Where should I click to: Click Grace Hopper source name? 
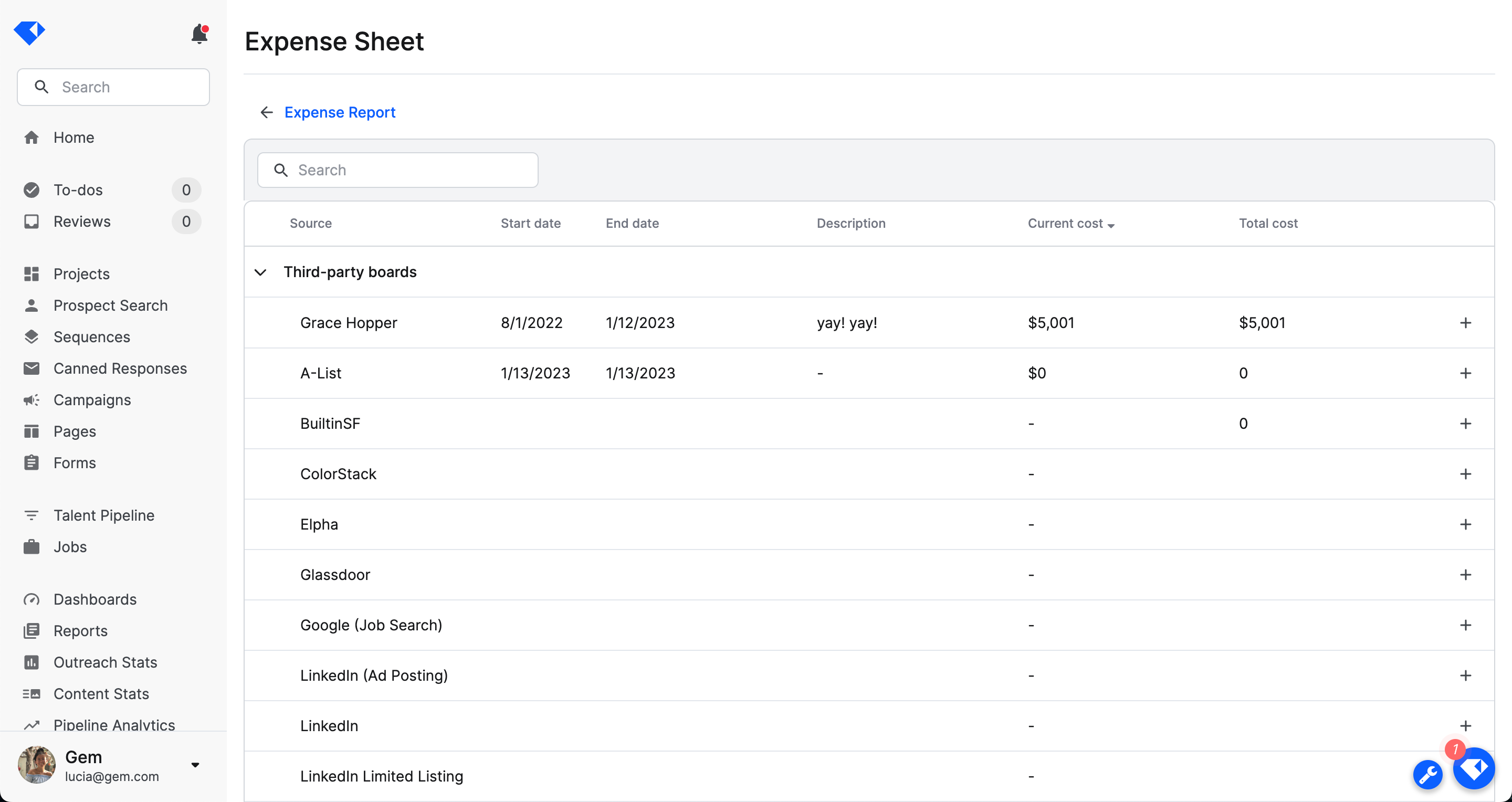[x=349, y=323]
